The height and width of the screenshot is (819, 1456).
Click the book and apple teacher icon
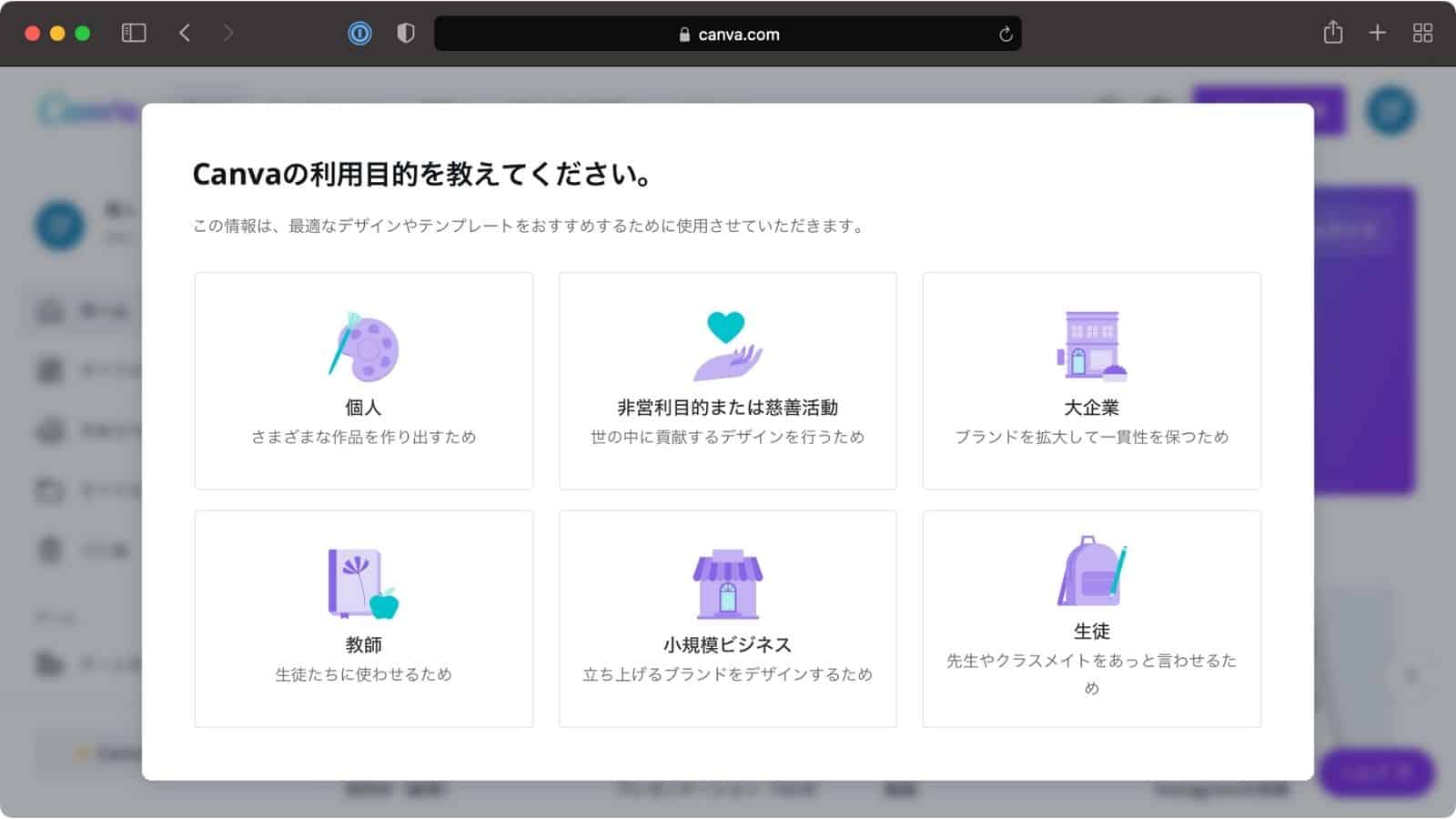click(x=364, y=584)
